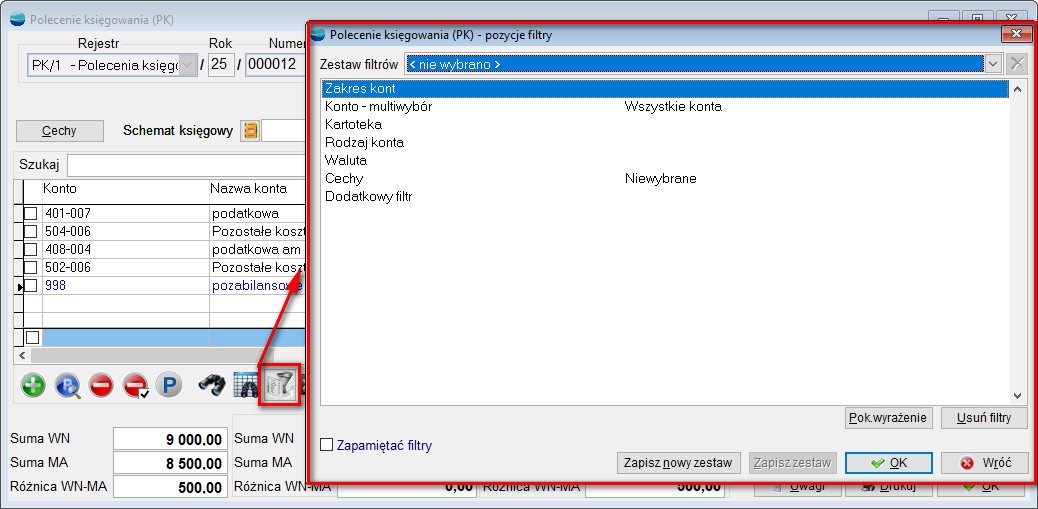1038x509 pixels.
Task: Expand the Zestaw filtrów dropdown
Action: tap(992, 64)
